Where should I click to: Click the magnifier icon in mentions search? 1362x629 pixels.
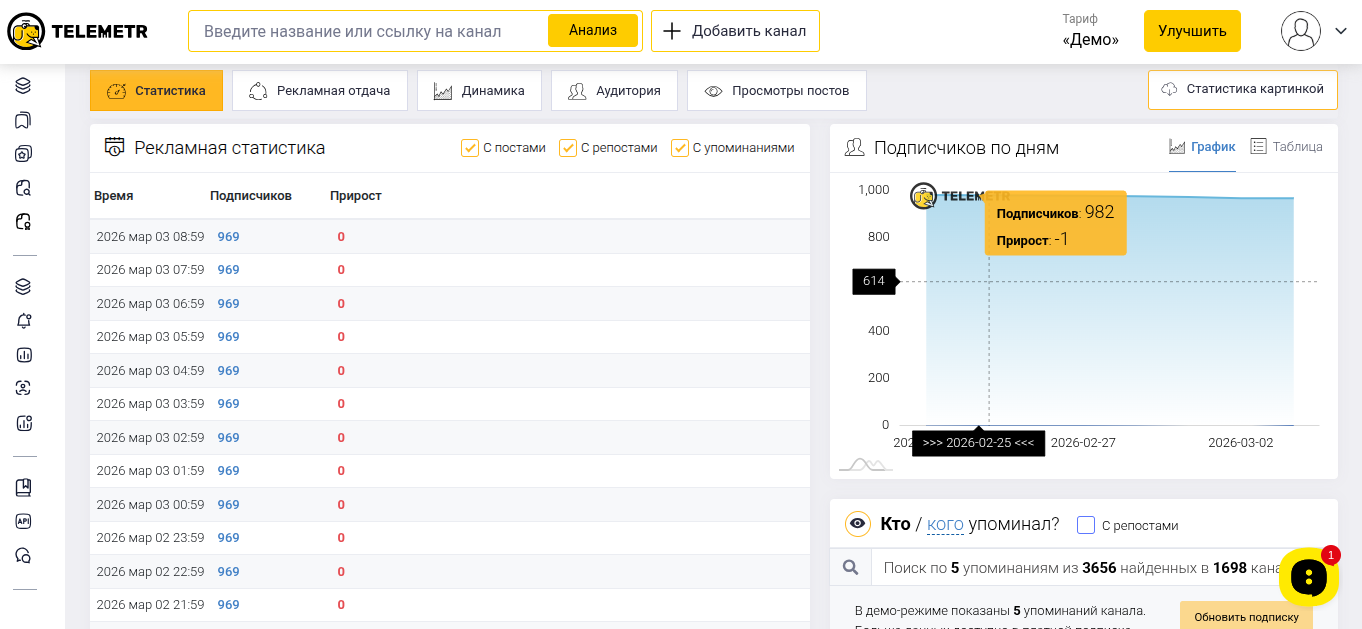[851, 568]
